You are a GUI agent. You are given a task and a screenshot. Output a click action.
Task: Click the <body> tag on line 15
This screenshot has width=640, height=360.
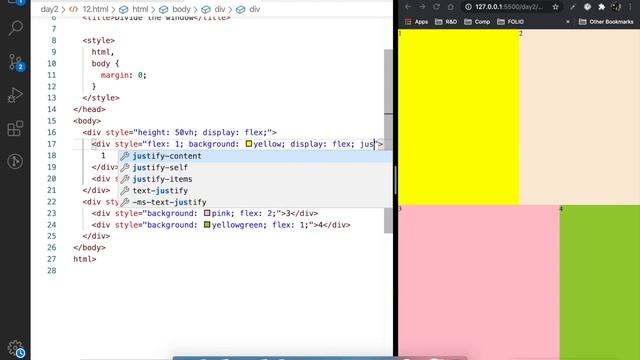87,121
